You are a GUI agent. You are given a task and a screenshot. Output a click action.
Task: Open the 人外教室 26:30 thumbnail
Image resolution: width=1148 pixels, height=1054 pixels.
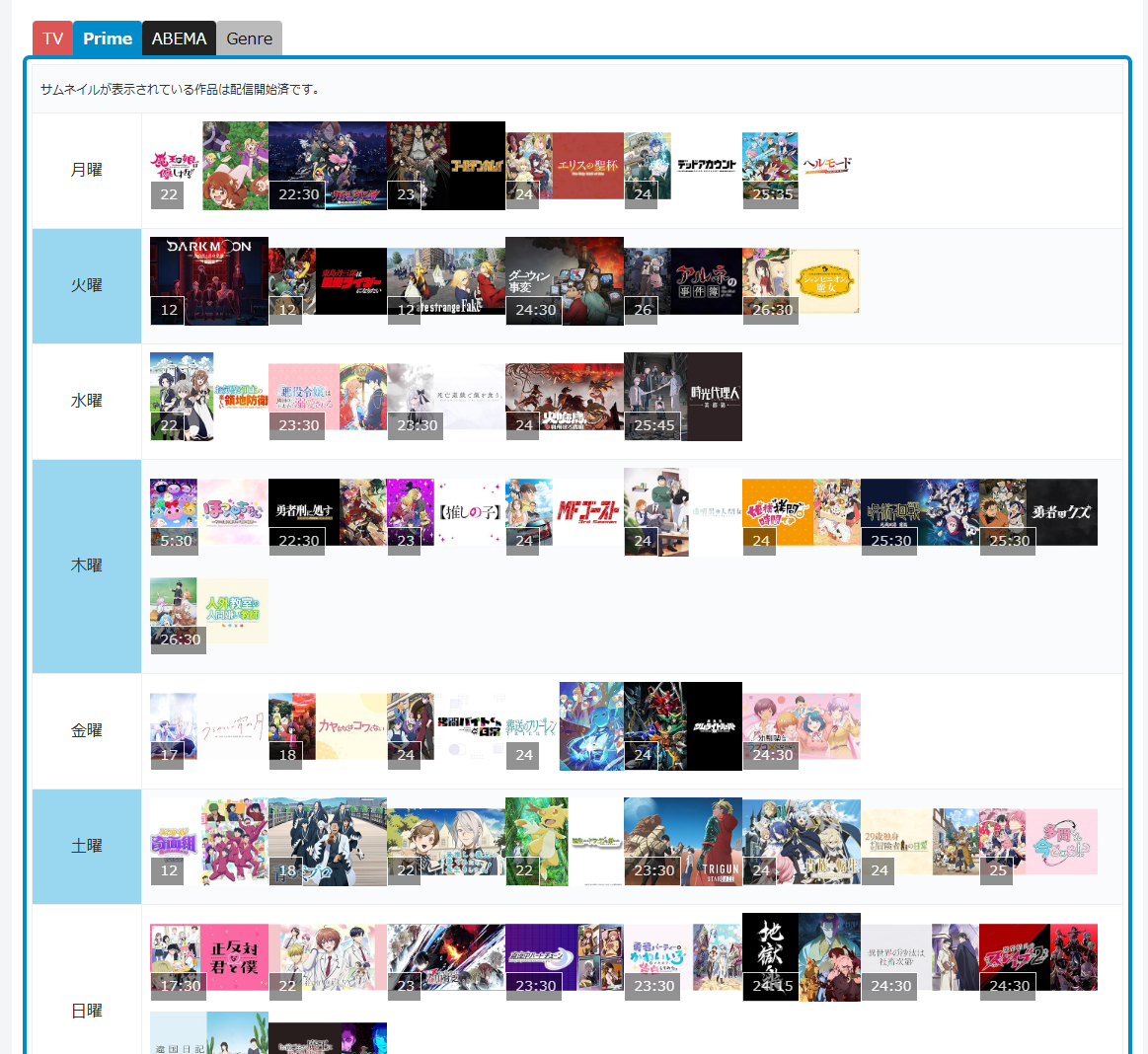tap(209, 611)
